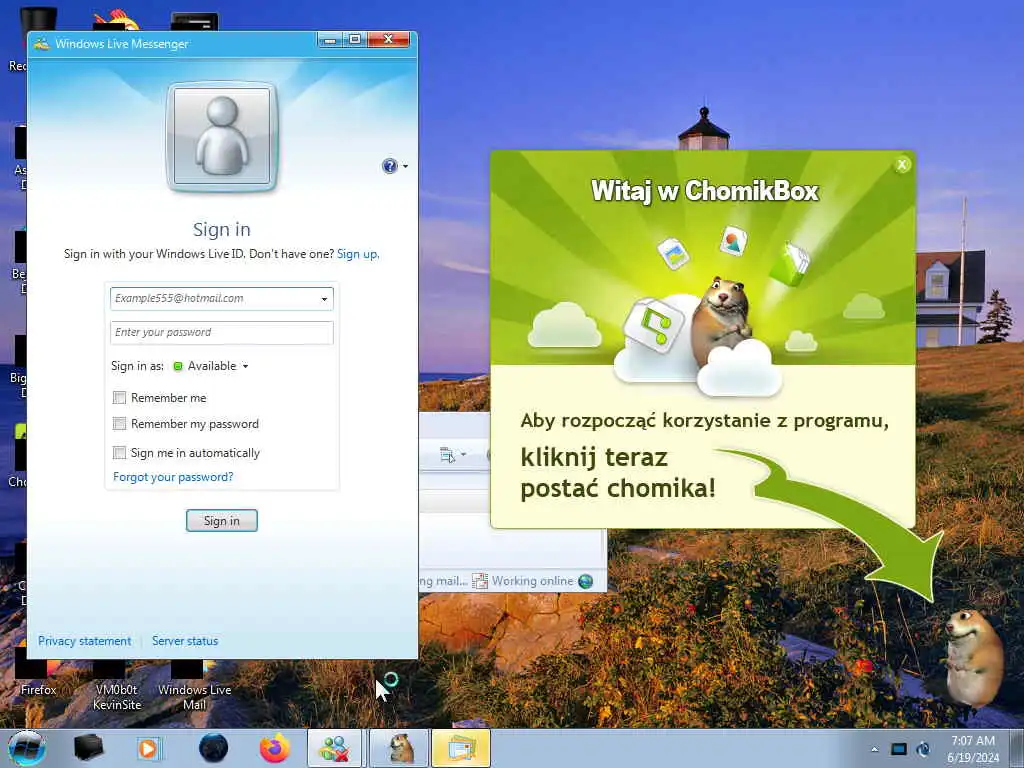
Task: Click the send/receive status icon in Windows Live Mail
Action: [x=480, y=581]
